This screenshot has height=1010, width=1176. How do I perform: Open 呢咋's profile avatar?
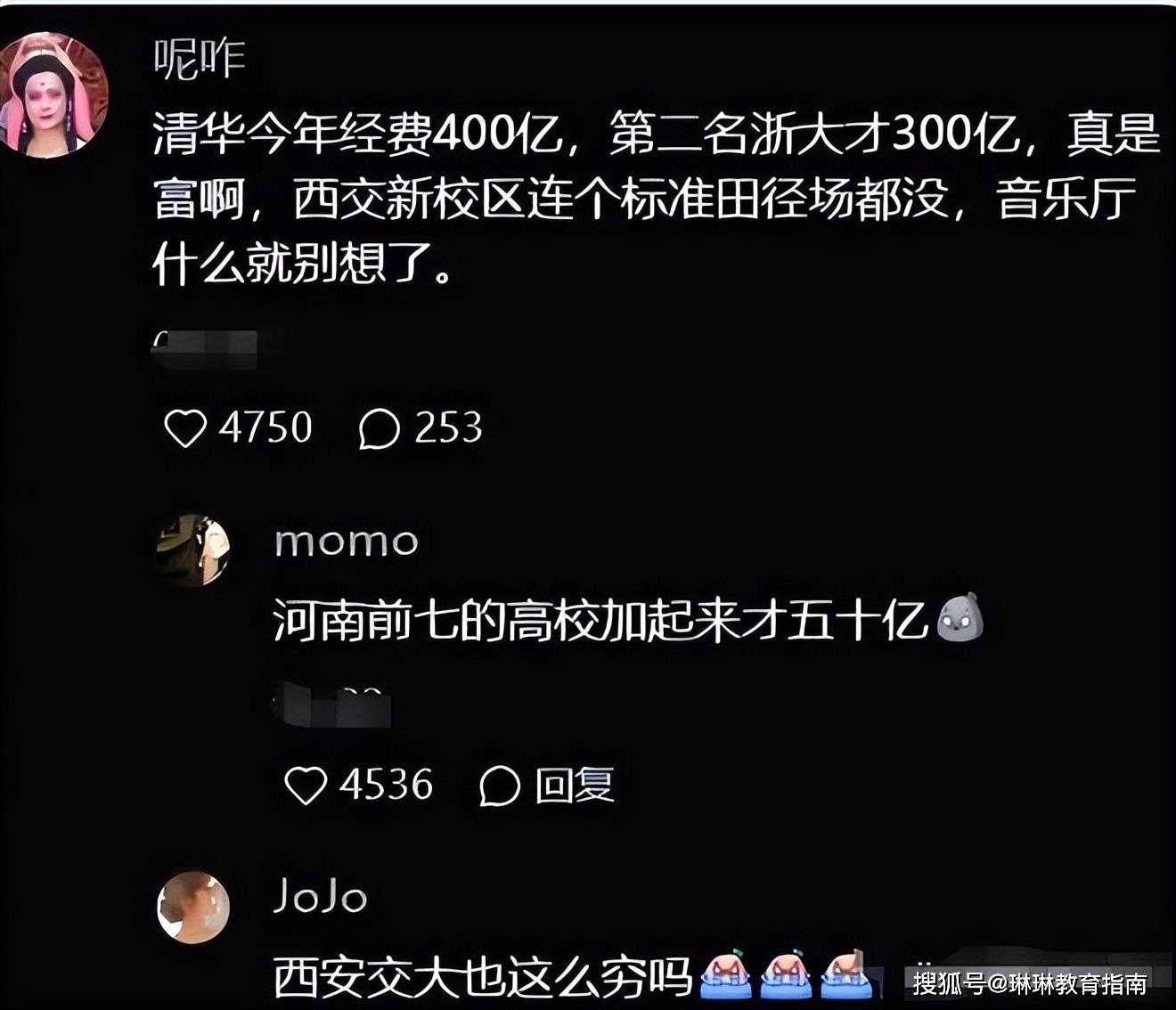(x=53, y=95)
